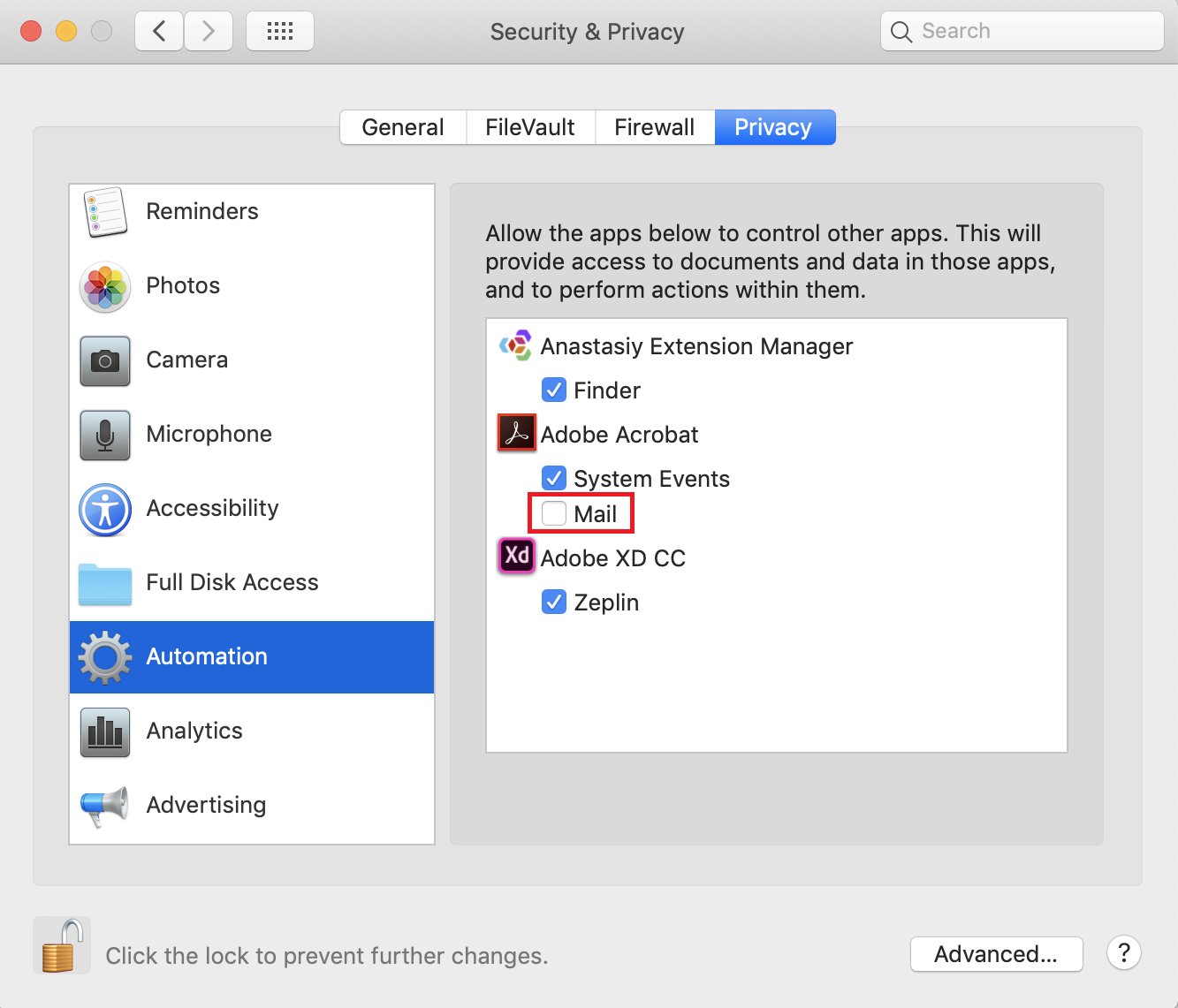Click the lock to prevent further changes
This screenshot has width=1178, height=1008.
click(x=61, y=944)
